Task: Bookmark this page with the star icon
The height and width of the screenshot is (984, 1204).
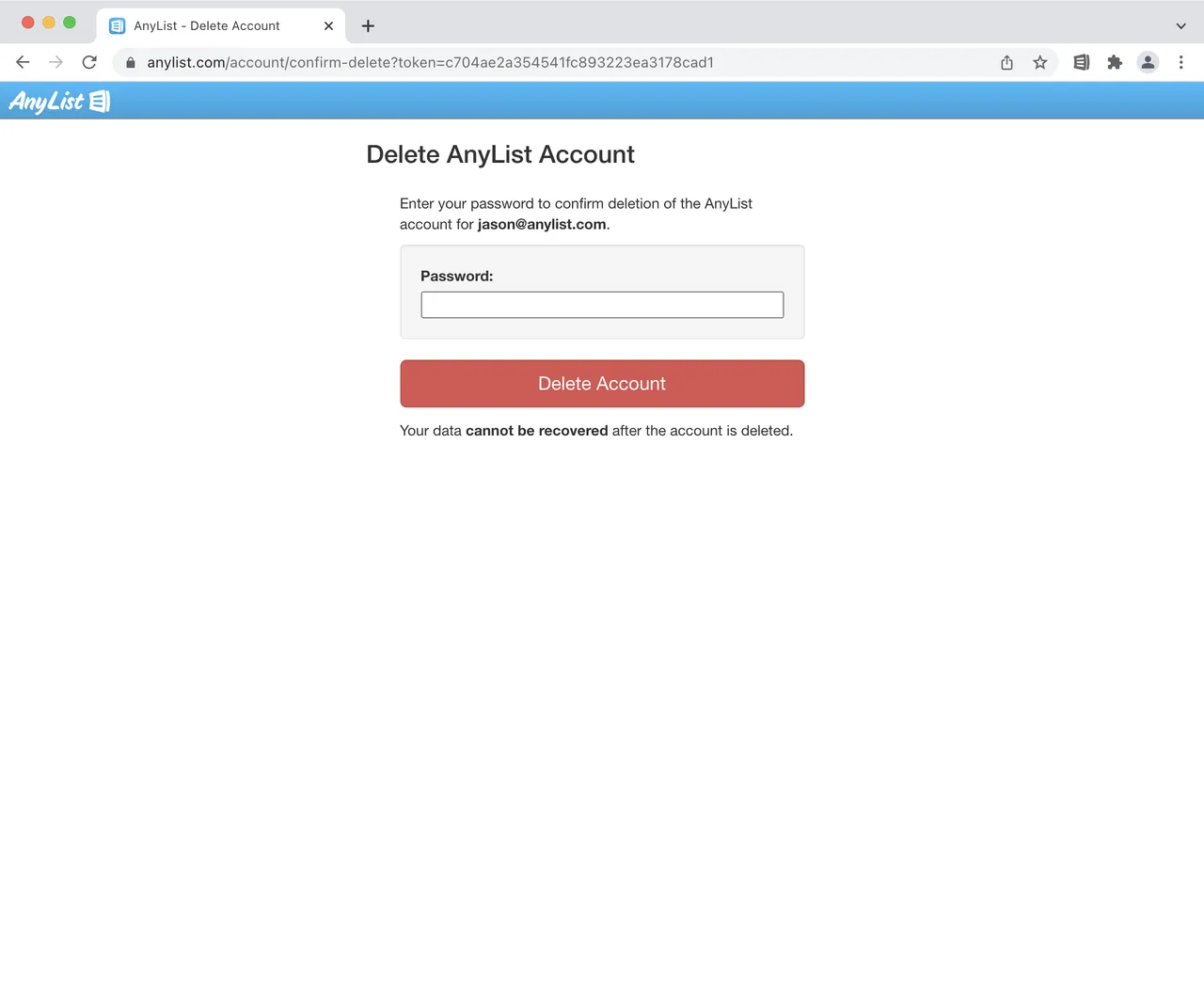Action: coord(1039,62)
